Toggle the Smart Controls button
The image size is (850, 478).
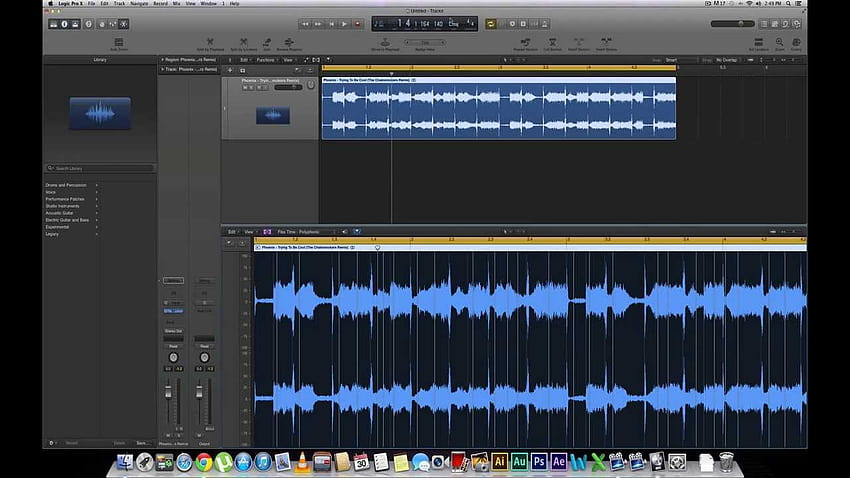(101, 24)
